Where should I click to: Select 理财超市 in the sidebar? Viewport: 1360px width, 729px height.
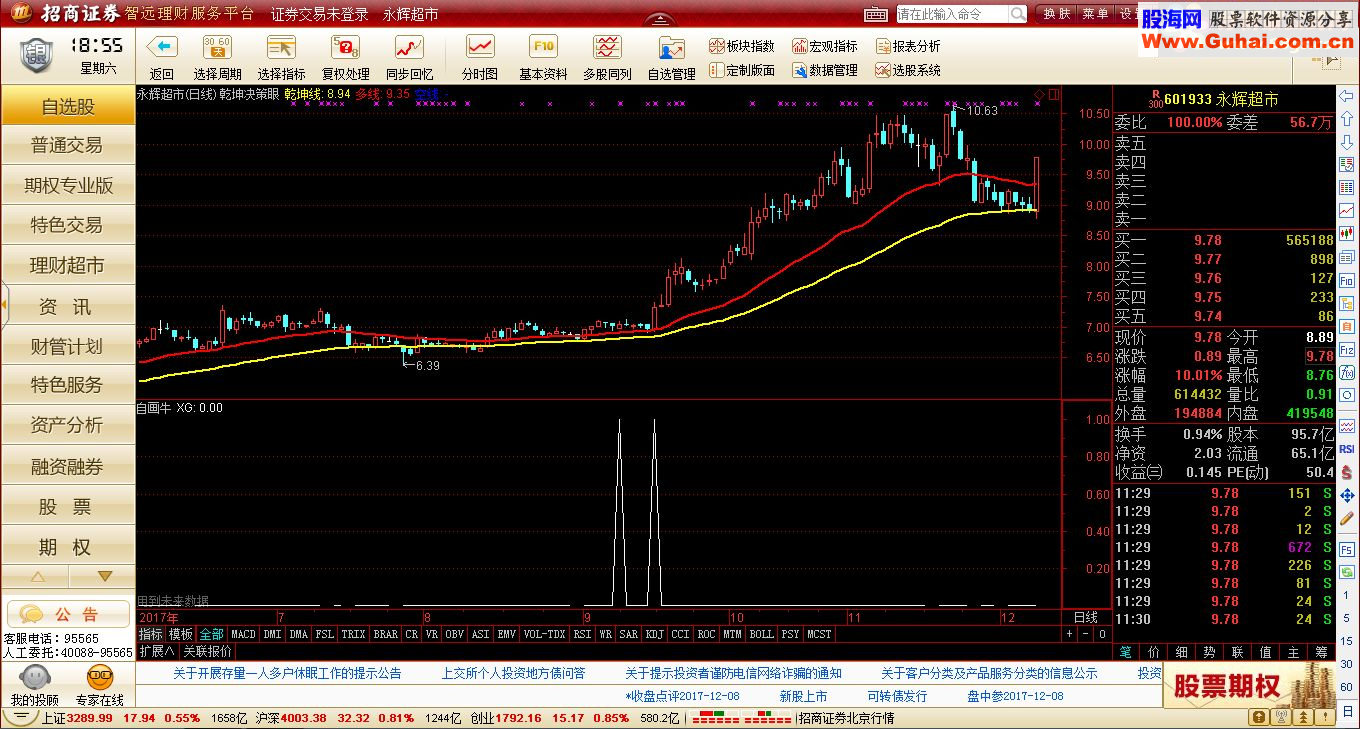(x=67, y=265)
